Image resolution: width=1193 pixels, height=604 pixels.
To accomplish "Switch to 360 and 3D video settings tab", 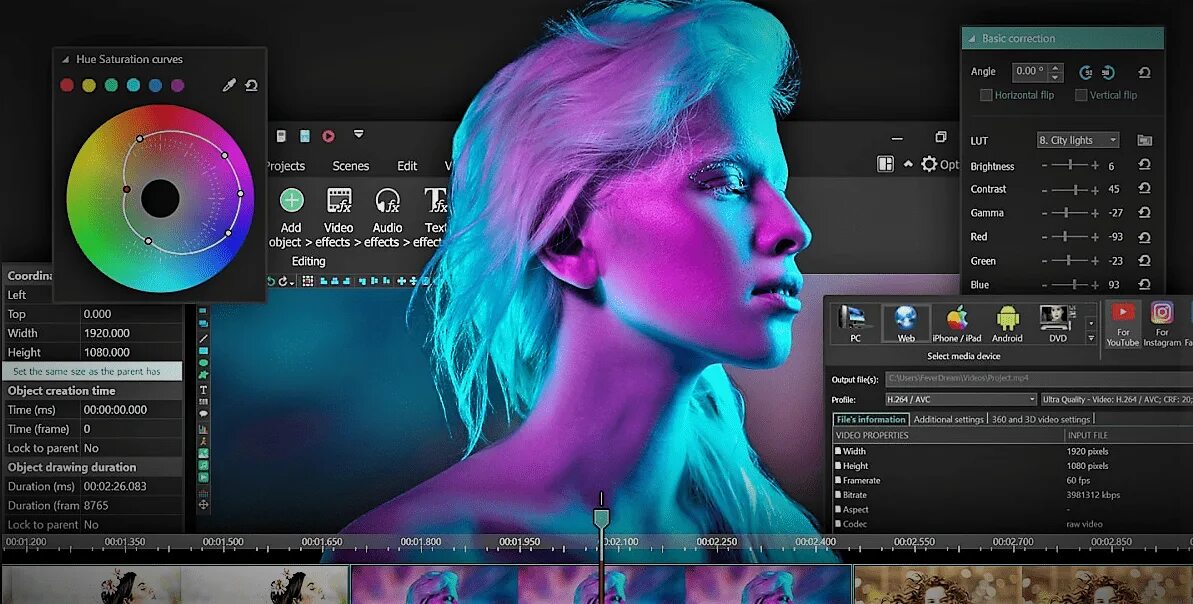I will pos(1041,419).
